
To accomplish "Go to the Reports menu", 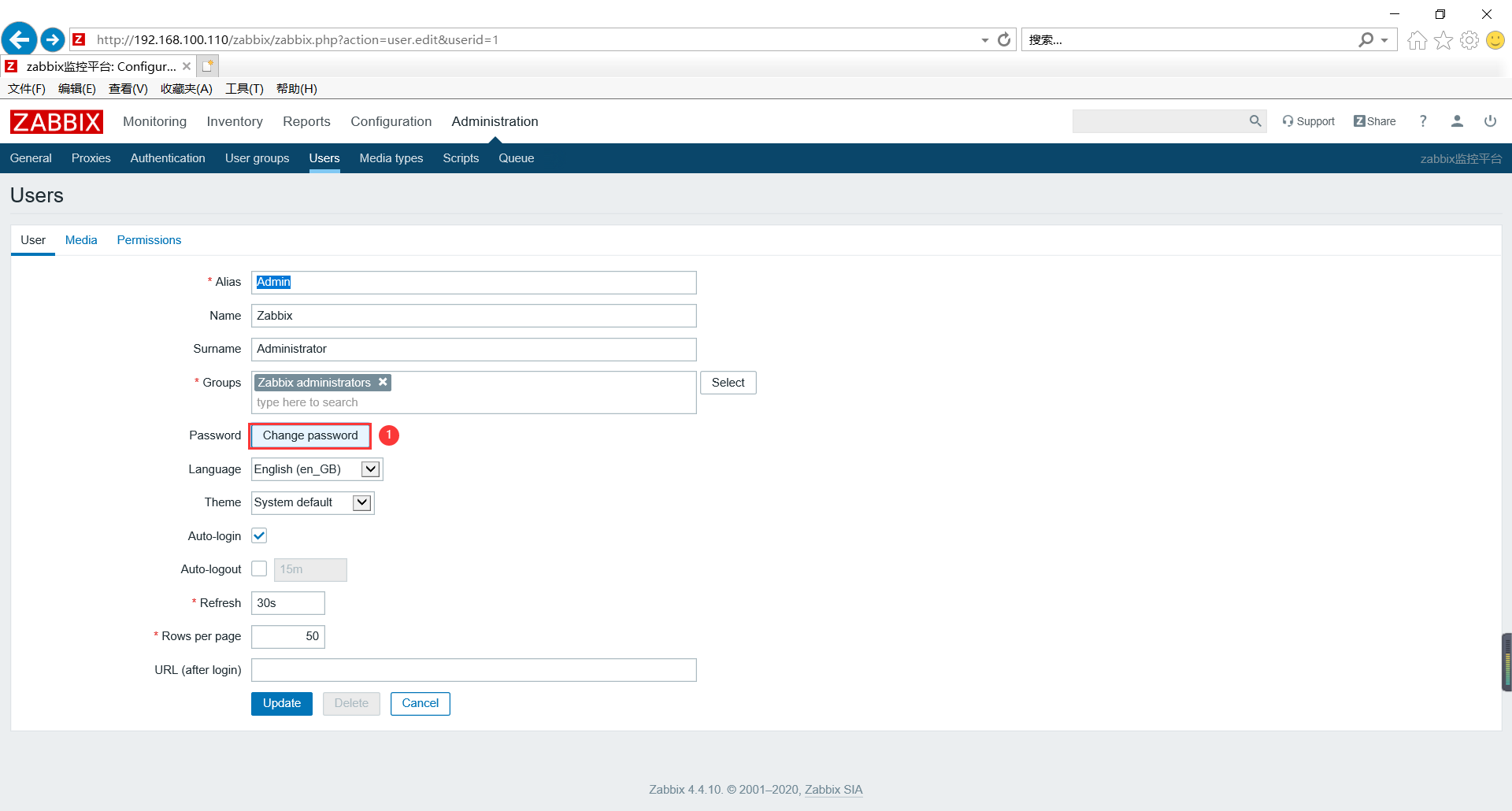I will [x=306, y=121].
